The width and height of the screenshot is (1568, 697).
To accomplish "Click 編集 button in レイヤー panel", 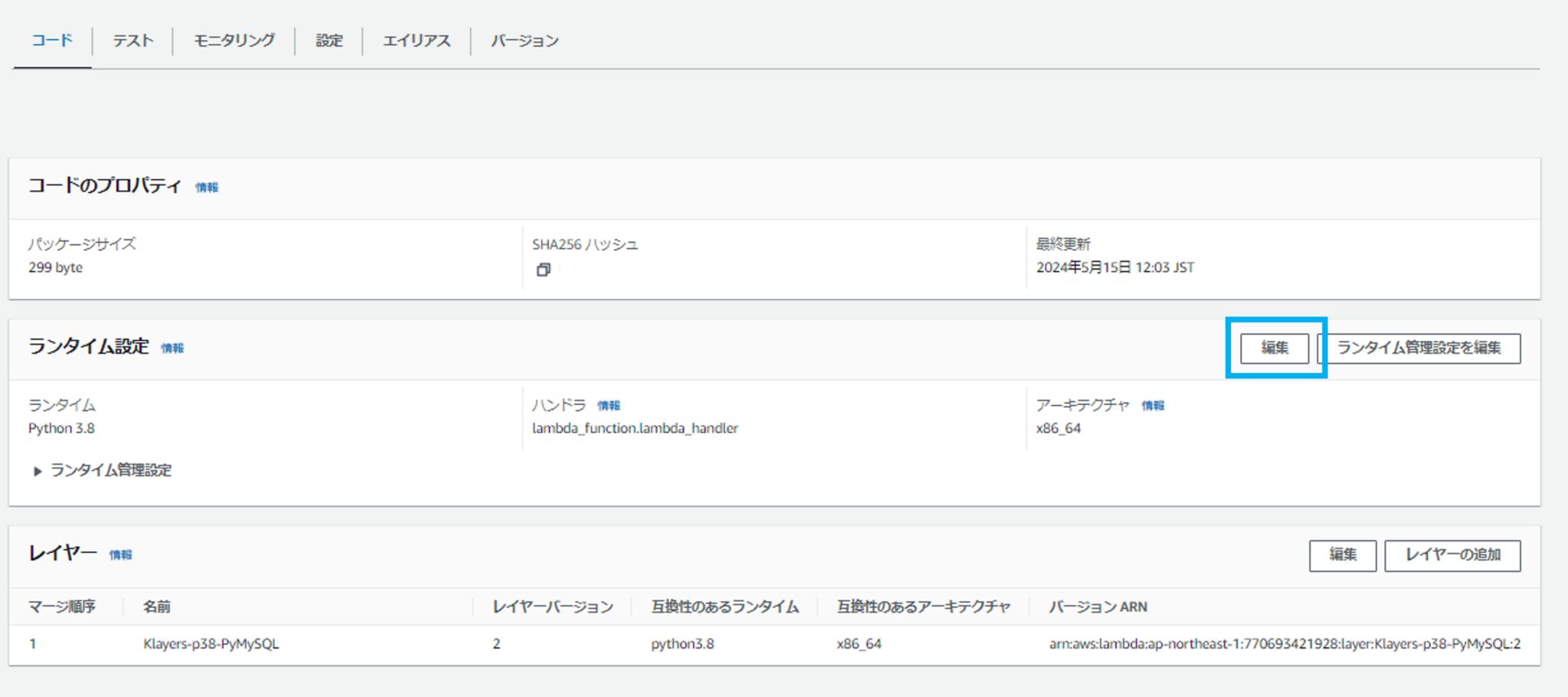I will 1342,555.
